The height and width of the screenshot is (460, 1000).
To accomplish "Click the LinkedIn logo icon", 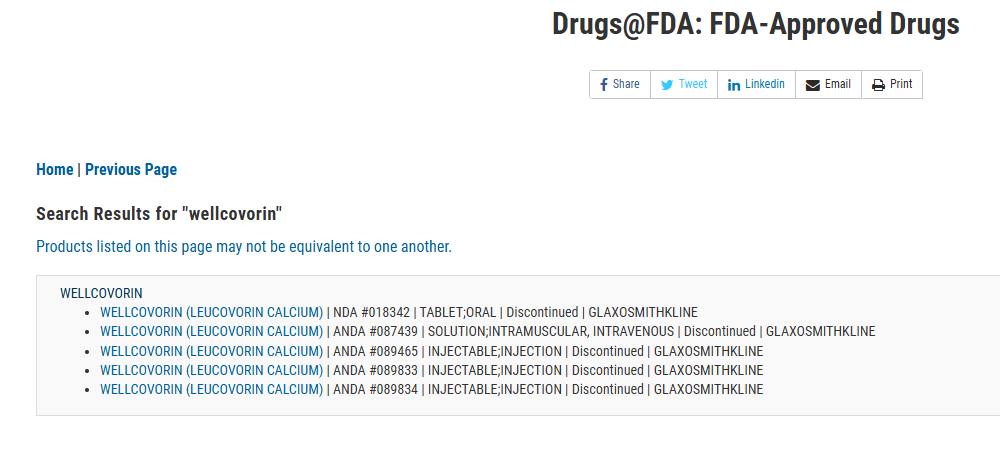I will click(x=734, y=85).
